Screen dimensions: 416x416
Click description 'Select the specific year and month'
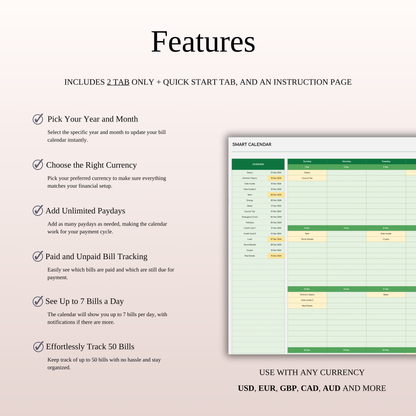click(107, 136)
